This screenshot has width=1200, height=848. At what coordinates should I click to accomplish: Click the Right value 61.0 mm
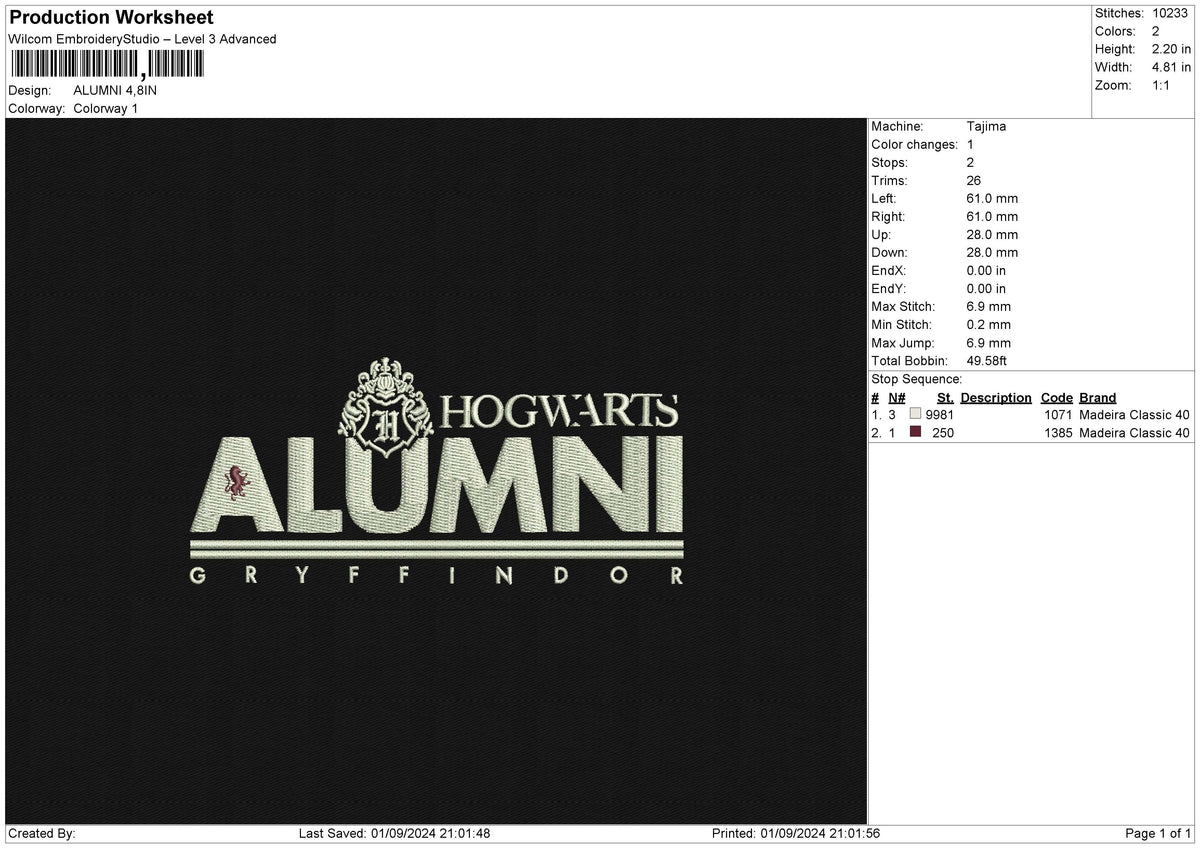click(x=992, y=216)
